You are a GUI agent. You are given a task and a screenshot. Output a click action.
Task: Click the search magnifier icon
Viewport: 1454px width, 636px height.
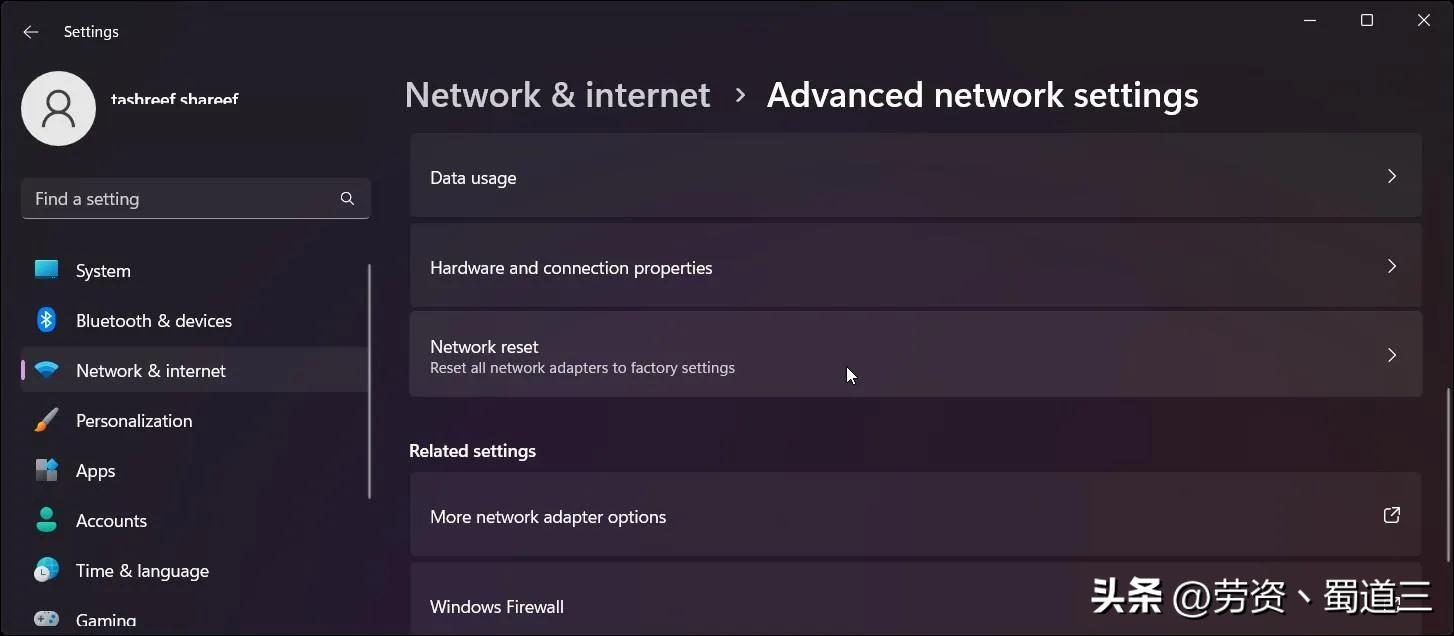[347, 198]
